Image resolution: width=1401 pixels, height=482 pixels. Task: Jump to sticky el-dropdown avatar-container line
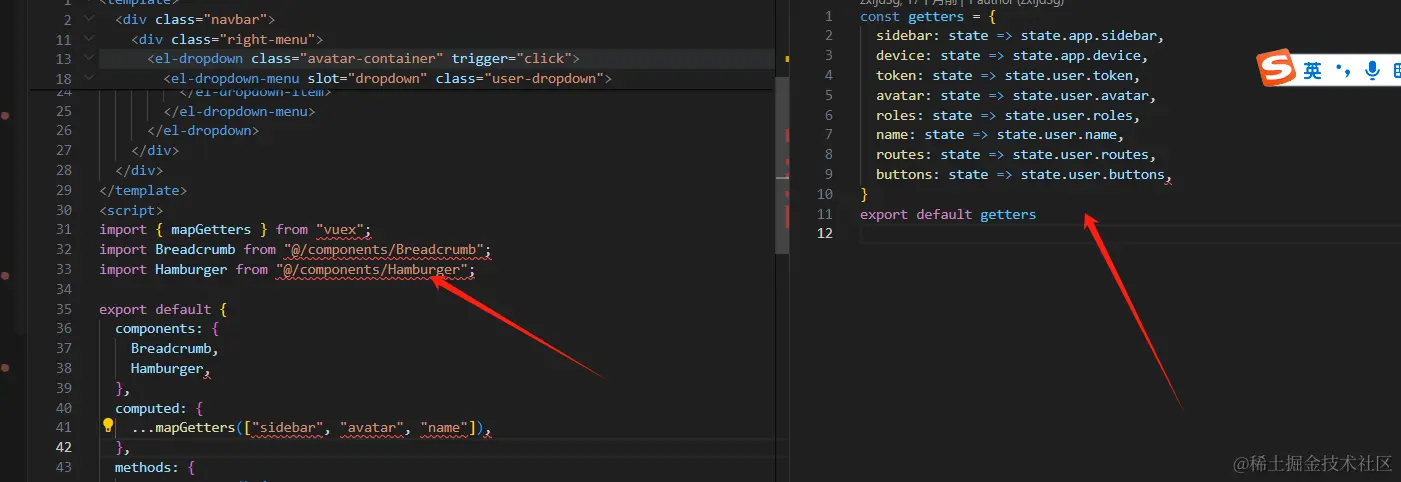(x=363, y=59)
